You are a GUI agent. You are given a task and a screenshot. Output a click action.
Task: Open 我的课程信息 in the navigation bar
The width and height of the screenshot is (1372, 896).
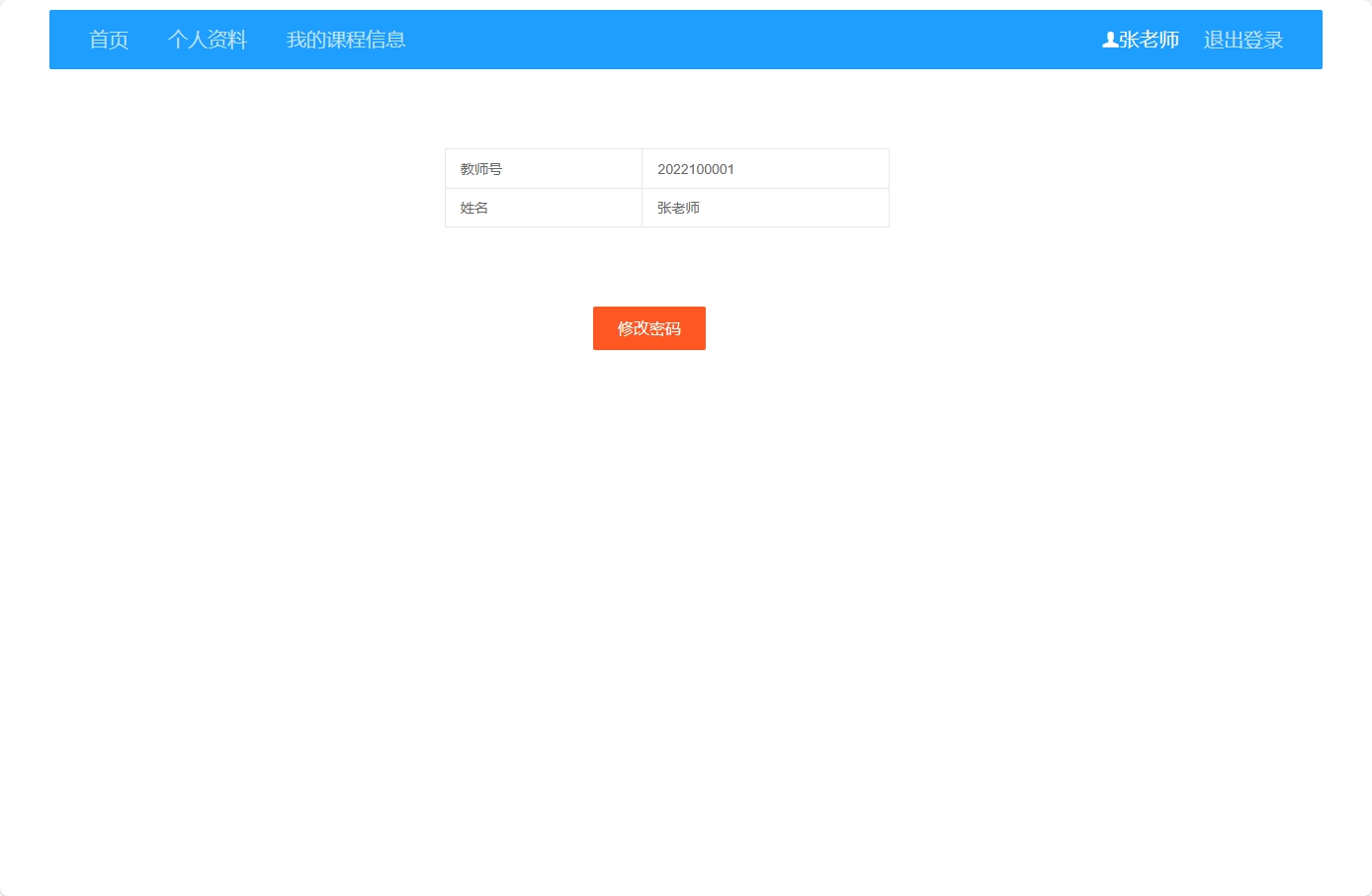(346, 40)
